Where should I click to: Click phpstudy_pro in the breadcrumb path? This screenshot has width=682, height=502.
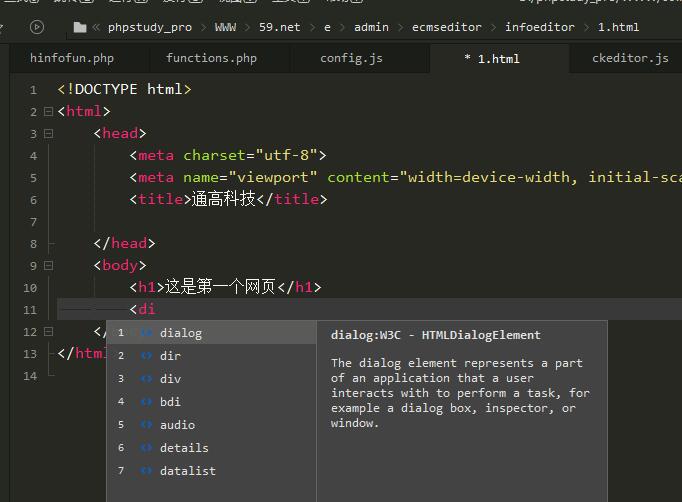150,27
